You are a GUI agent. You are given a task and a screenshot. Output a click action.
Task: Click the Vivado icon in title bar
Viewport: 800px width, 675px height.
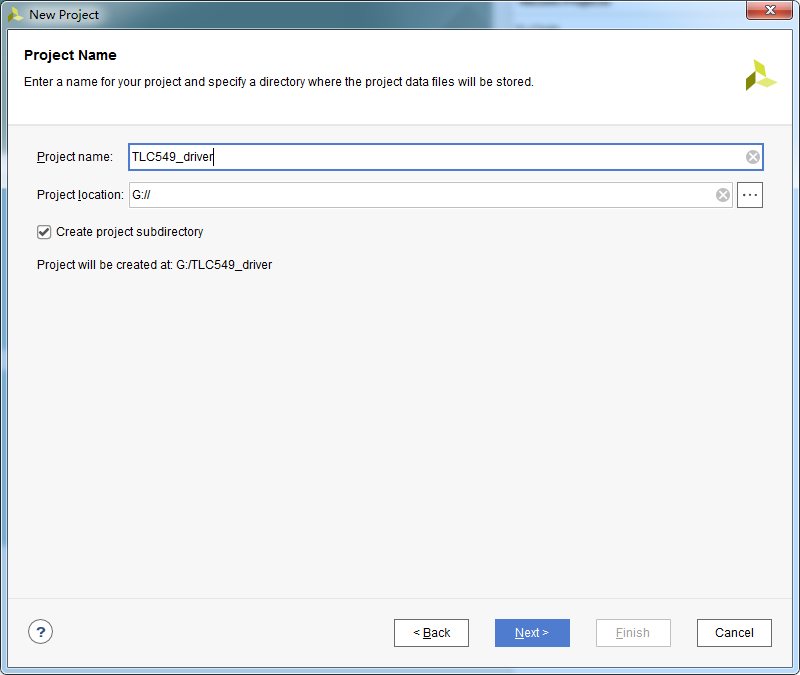click(x=15, y=15)
